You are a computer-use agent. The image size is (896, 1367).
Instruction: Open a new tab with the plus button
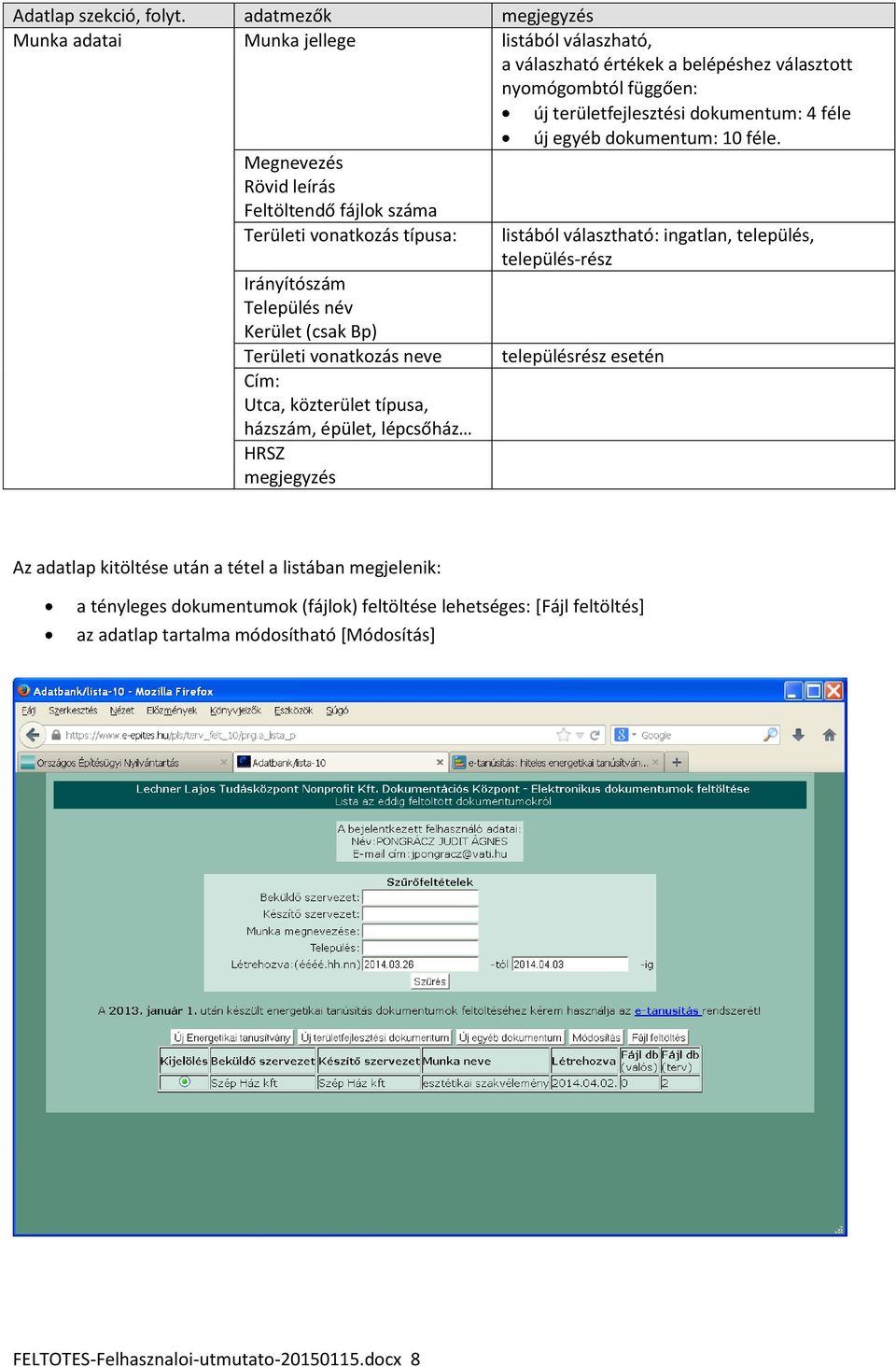pos(677,762)
